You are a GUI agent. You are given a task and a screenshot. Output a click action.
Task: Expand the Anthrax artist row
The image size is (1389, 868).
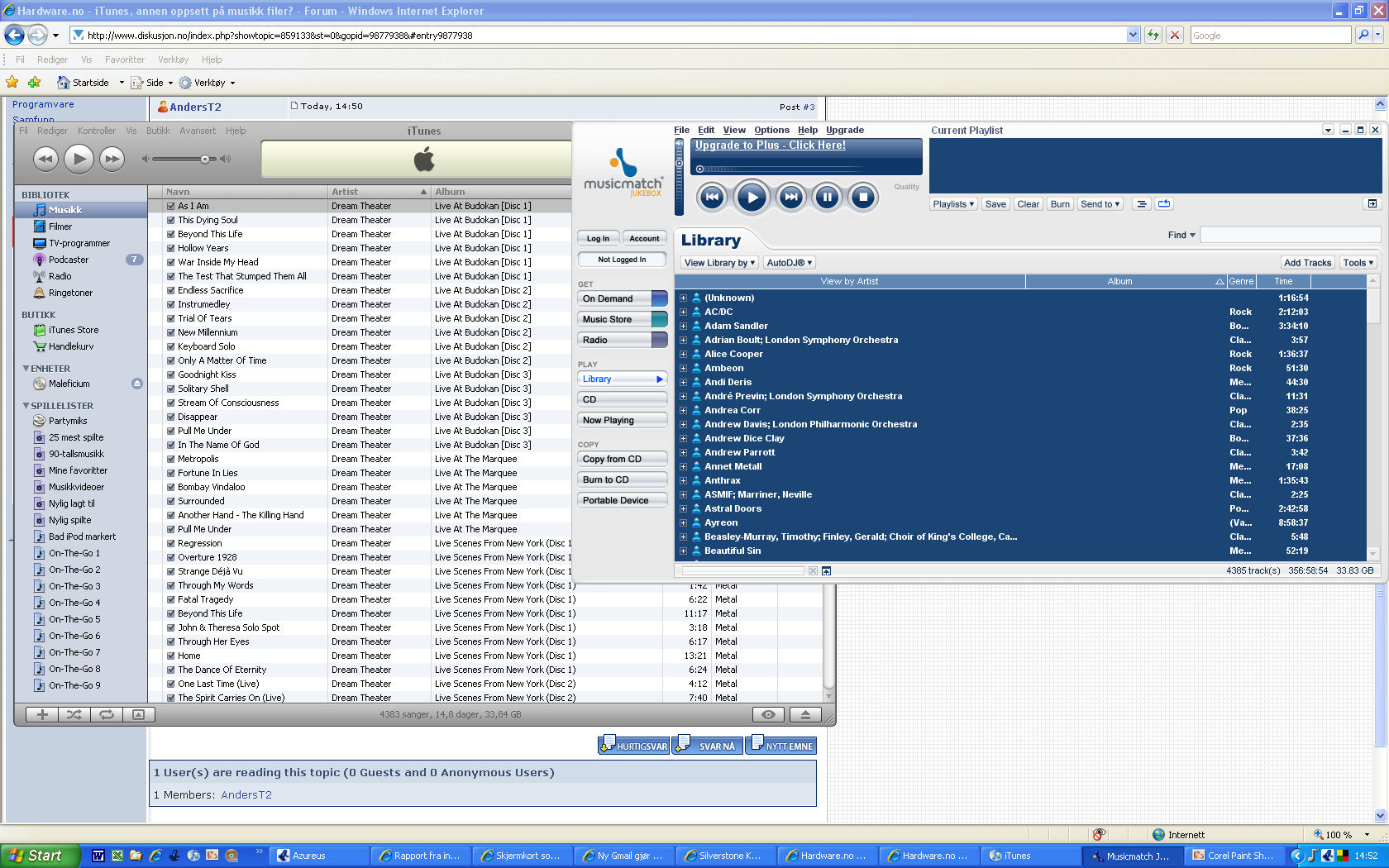[x=683, y=480]
